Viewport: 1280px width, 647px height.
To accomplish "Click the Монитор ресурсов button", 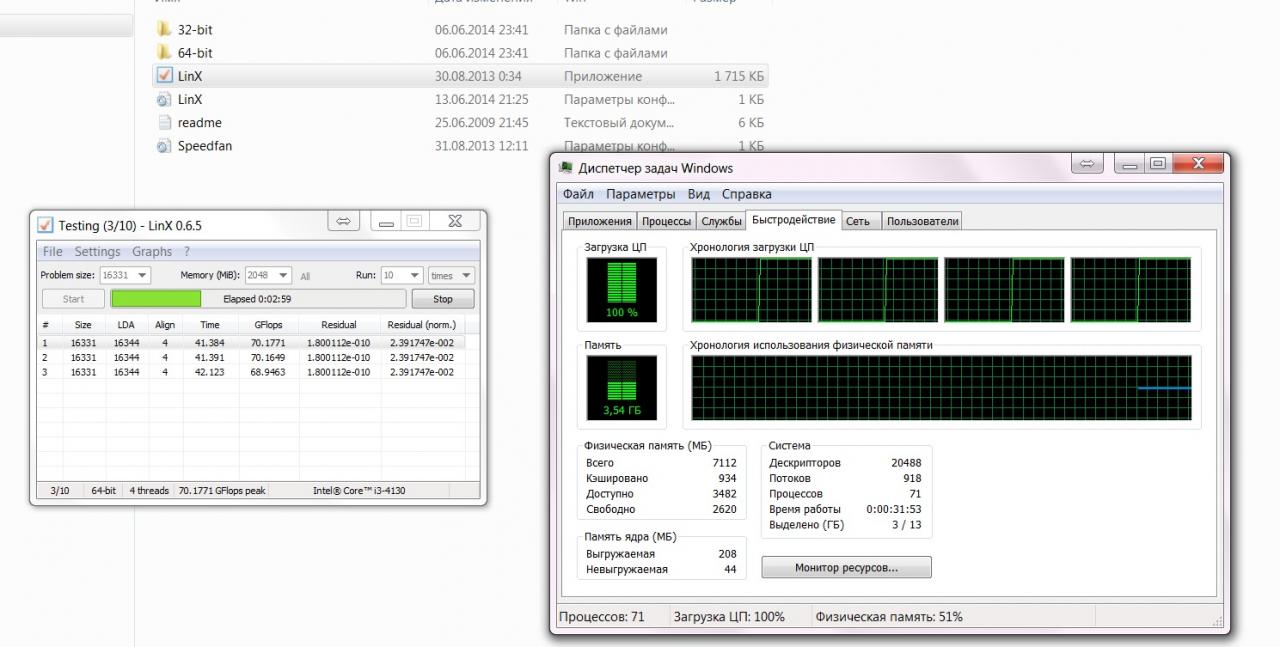I will 846,568.
